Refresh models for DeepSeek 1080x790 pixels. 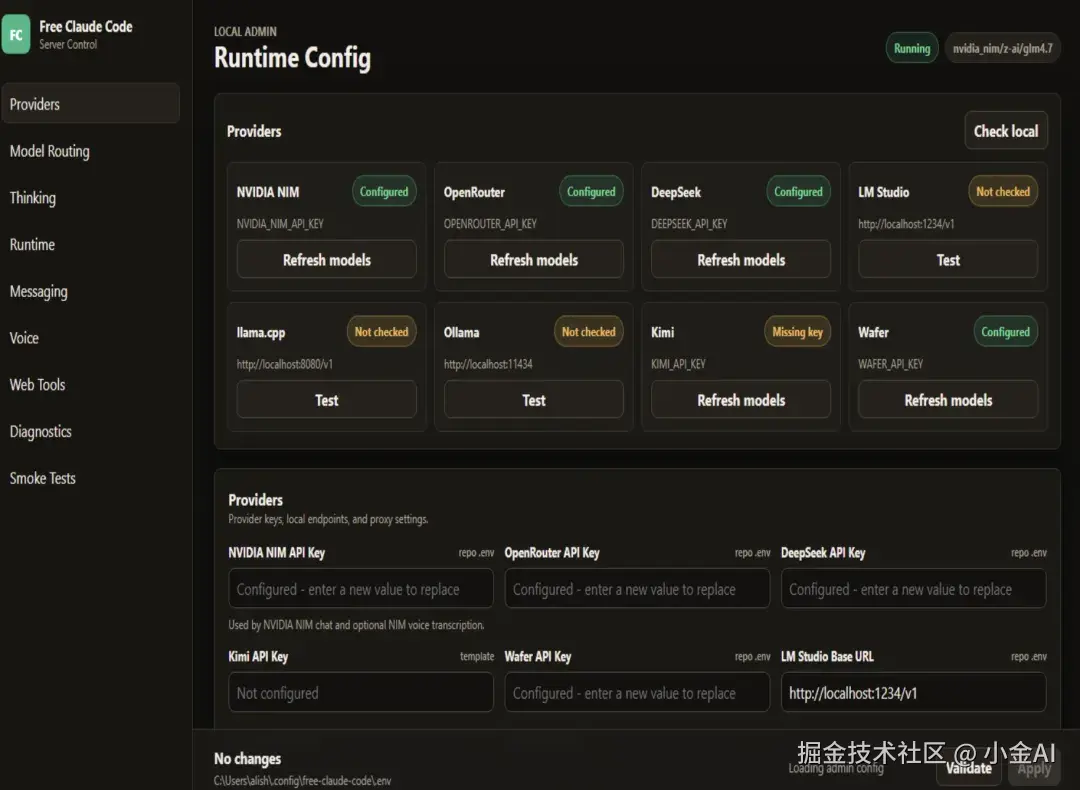741,260
